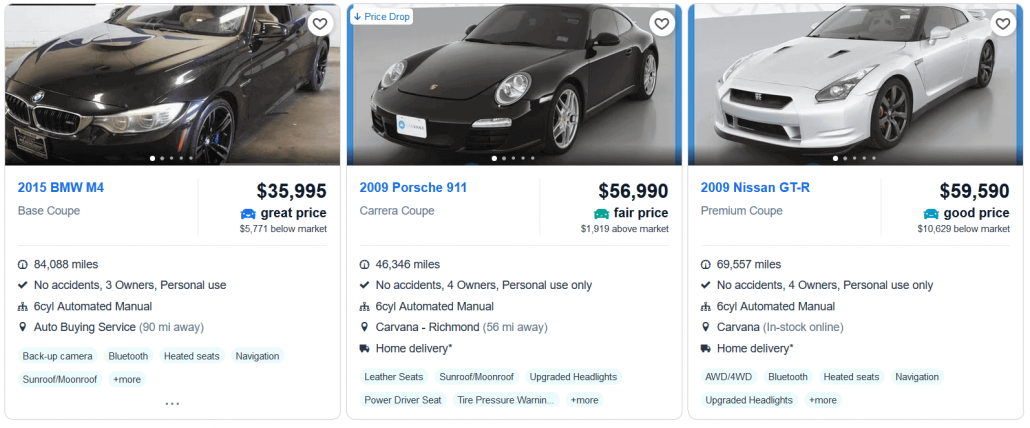This screenshot has height=428, width=1030.
Task: Show +more features for Nissan GT-R
Action: (823, 400)
